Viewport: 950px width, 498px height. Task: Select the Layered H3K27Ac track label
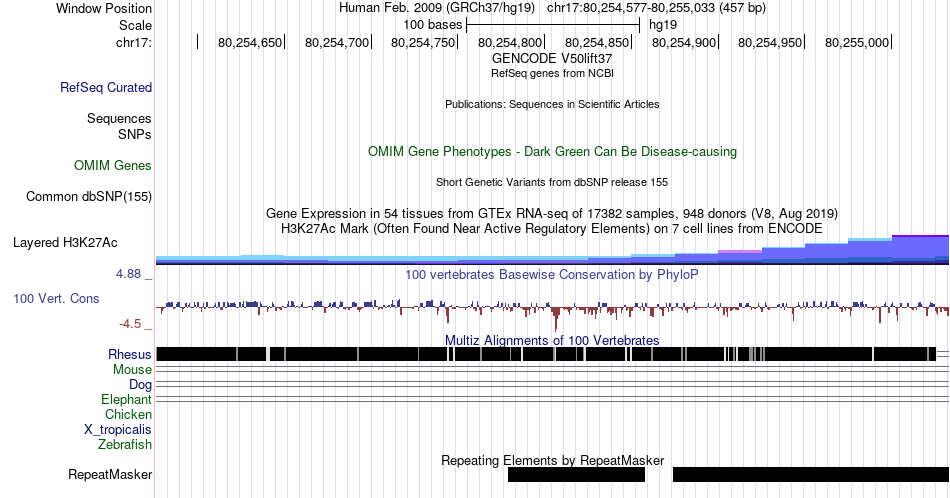click(x=65, y=242)
